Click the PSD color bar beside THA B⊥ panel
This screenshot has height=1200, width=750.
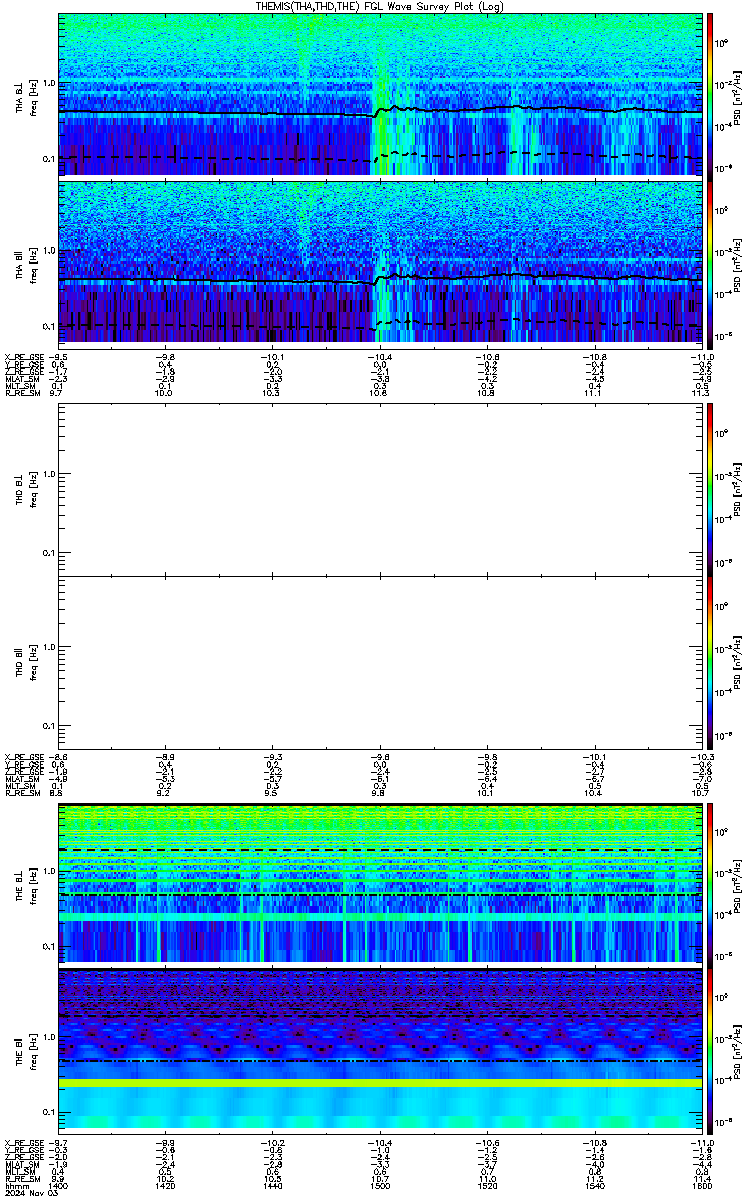(x=710, y=95)
